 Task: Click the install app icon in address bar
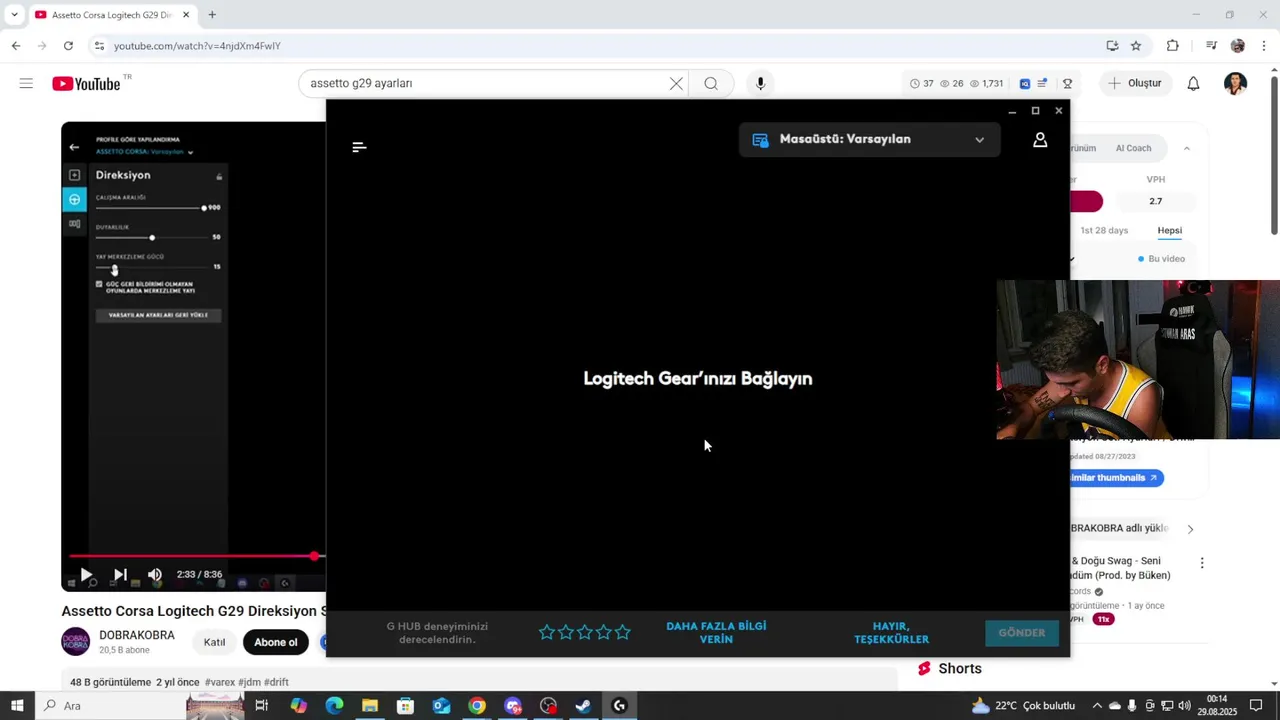click(1112, 46)
